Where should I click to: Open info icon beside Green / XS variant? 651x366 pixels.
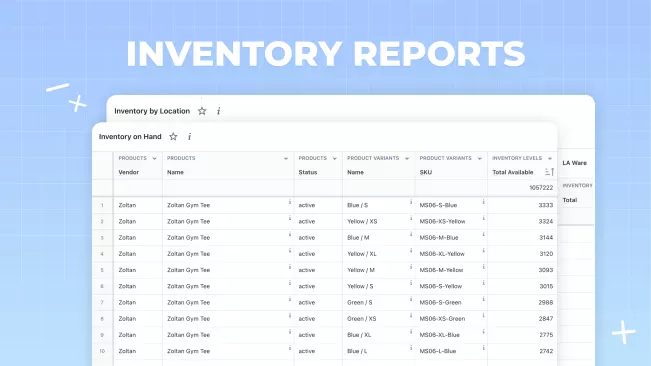[x=411, y=315]
